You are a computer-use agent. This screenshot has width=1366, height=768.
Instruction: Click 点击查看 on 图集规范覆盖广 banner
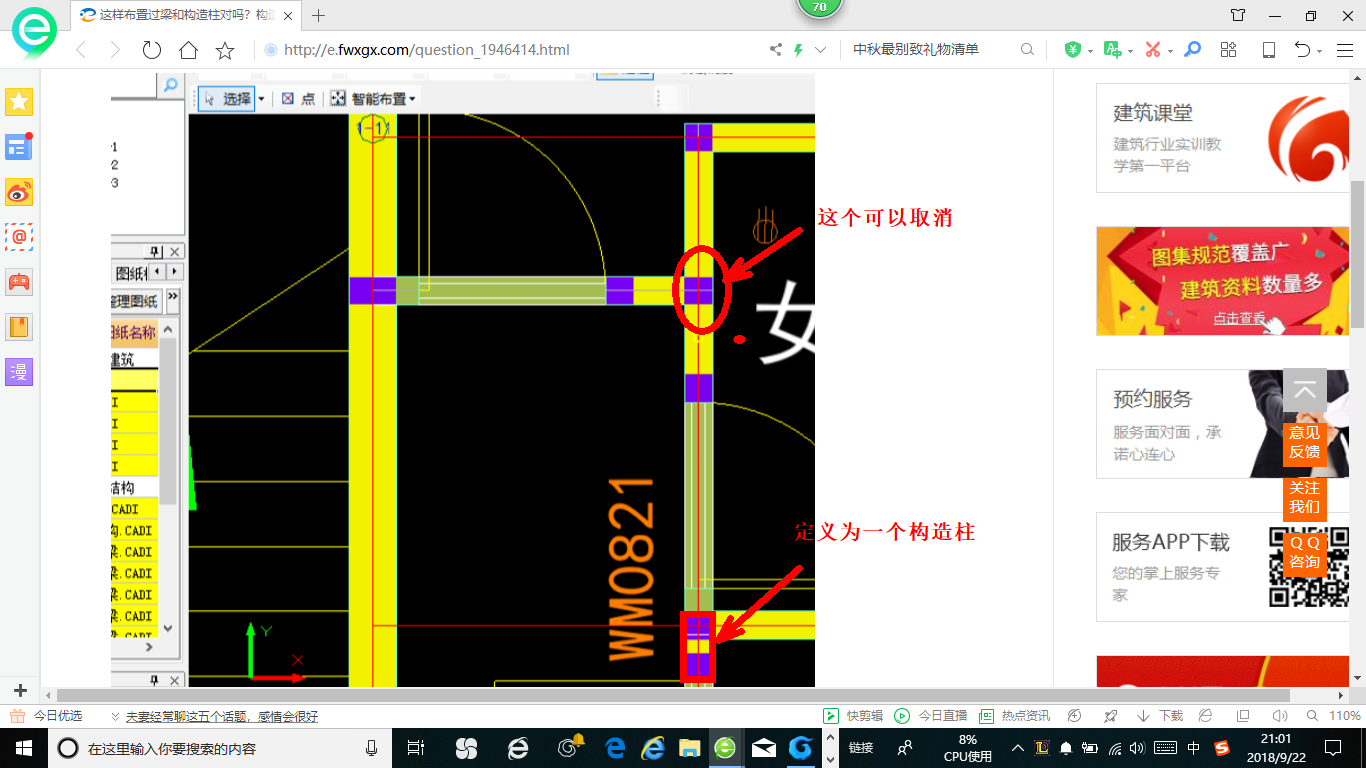(x=1240, y=319)
